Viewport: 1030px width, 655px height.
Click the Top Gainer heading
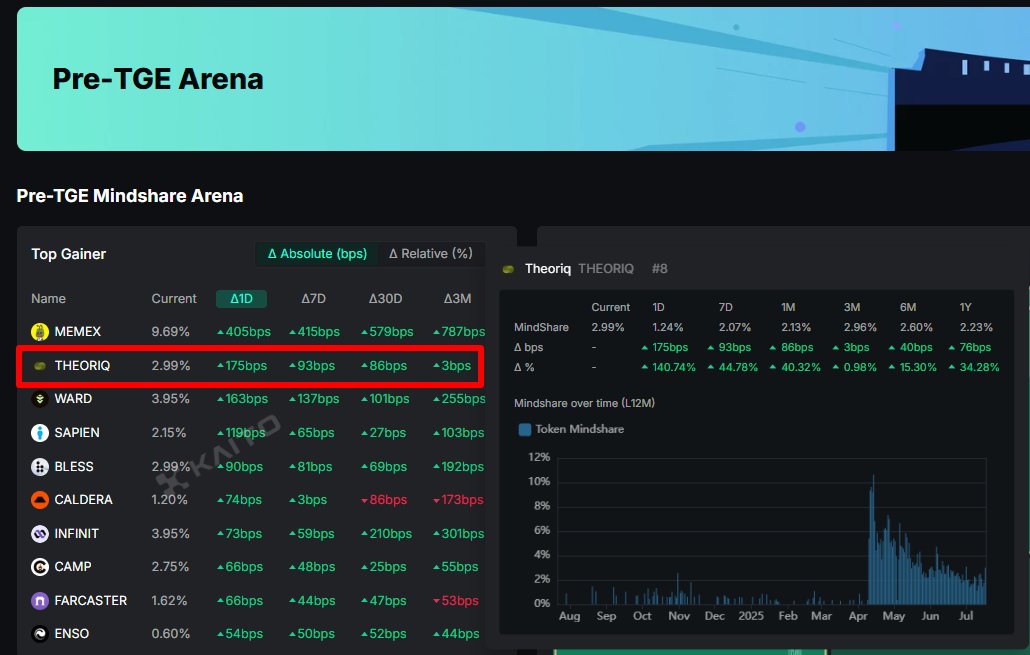pos(68,254)
